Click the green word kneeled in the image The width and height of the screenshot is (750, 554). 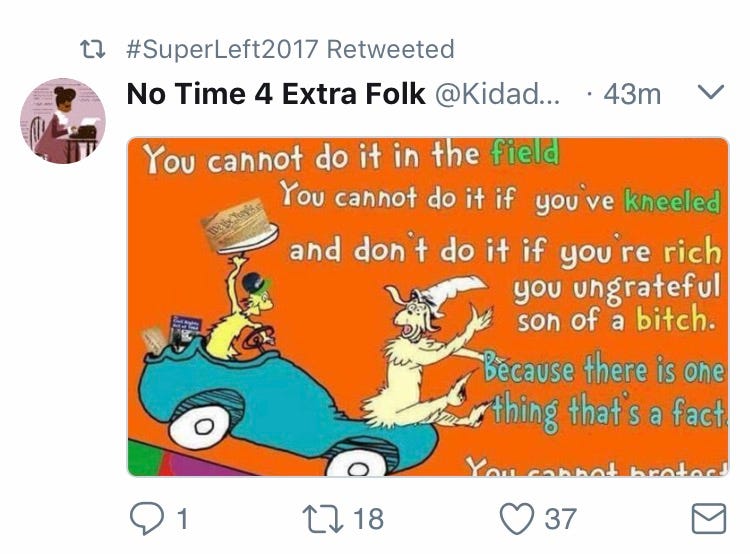pos(672,201)
